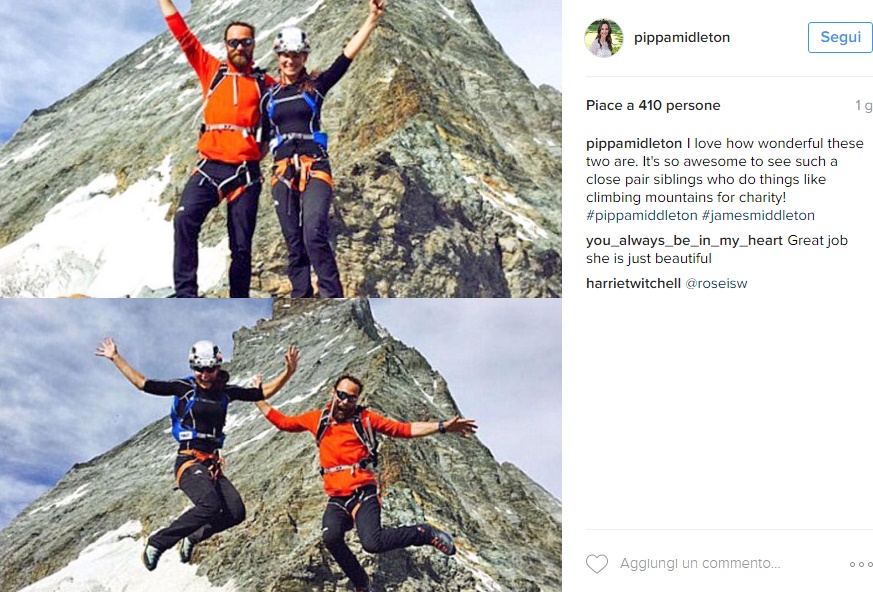The width and height of the screenshot is (873, 592).
Task: Open the @roseisw mention
Action: 716,283
